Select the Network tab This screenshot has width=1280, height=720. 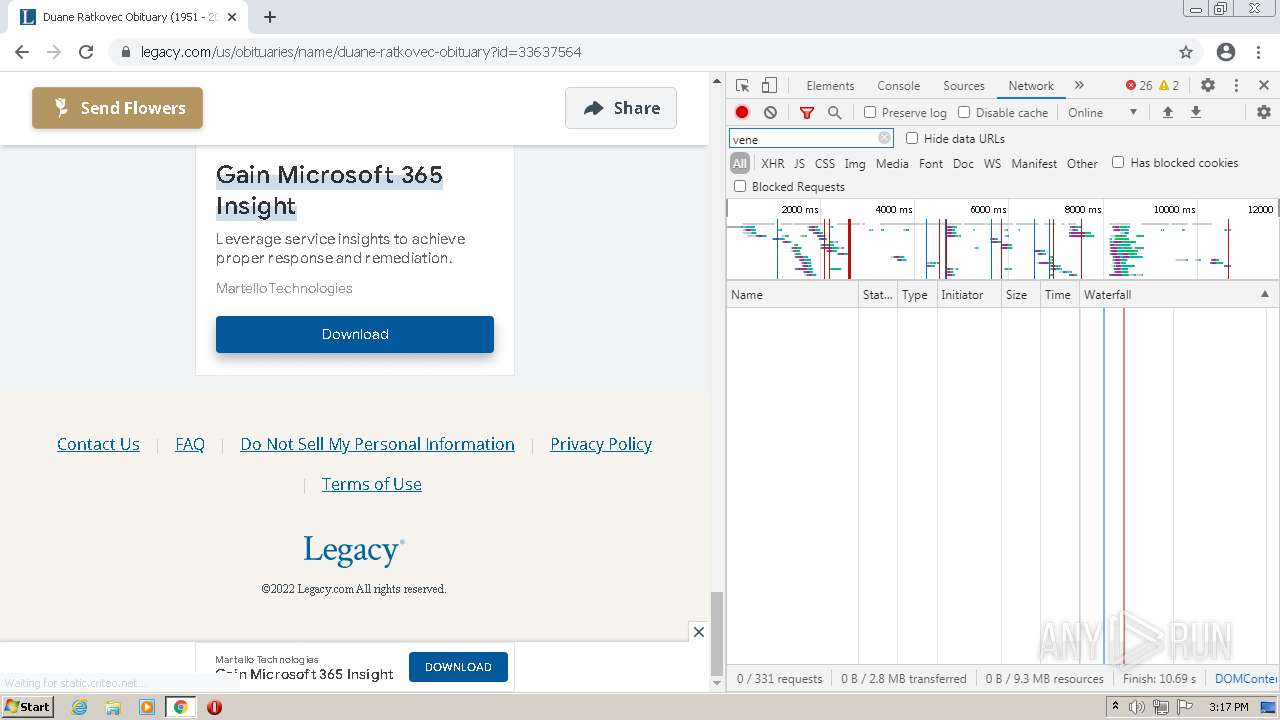[x=1031, y=86]
